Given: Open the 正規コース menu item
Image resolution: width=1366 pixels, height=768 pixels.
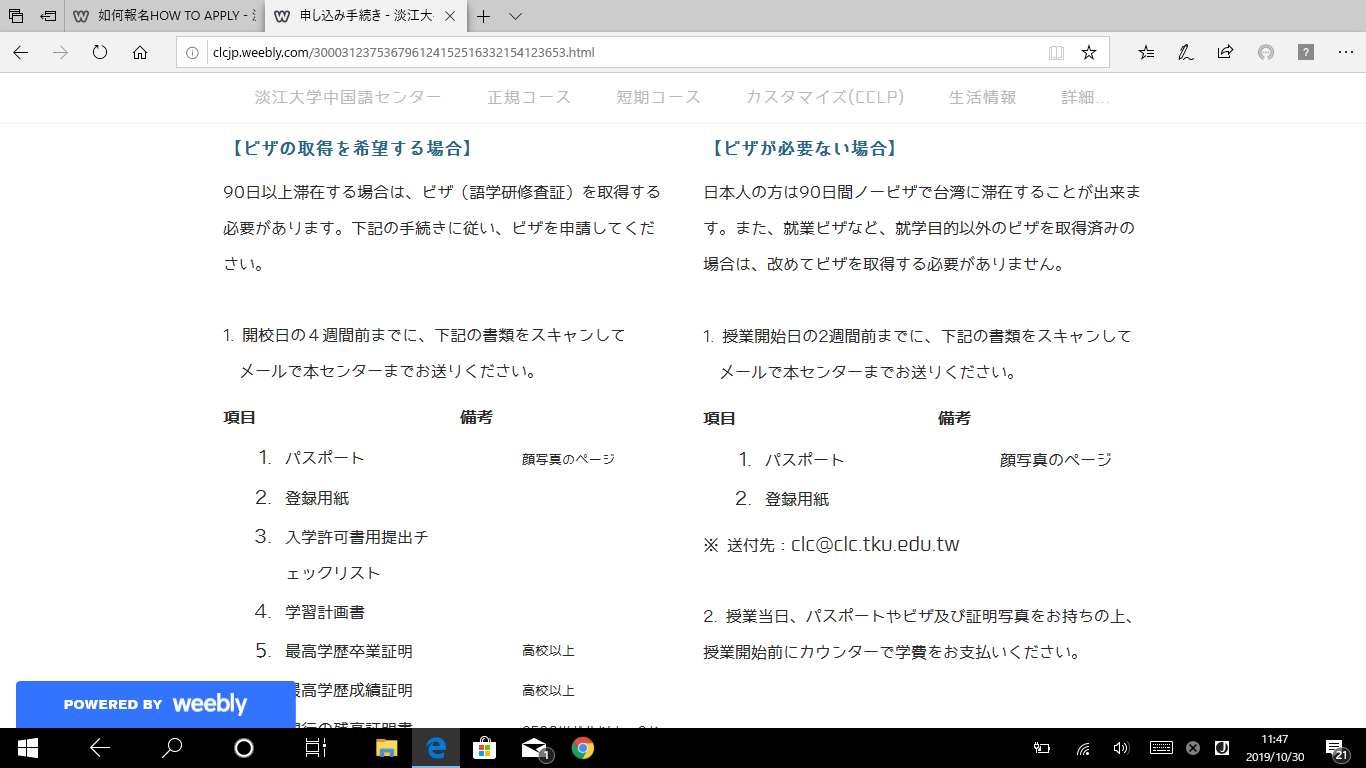Looking at the screenshot, I should pos(529,97).
